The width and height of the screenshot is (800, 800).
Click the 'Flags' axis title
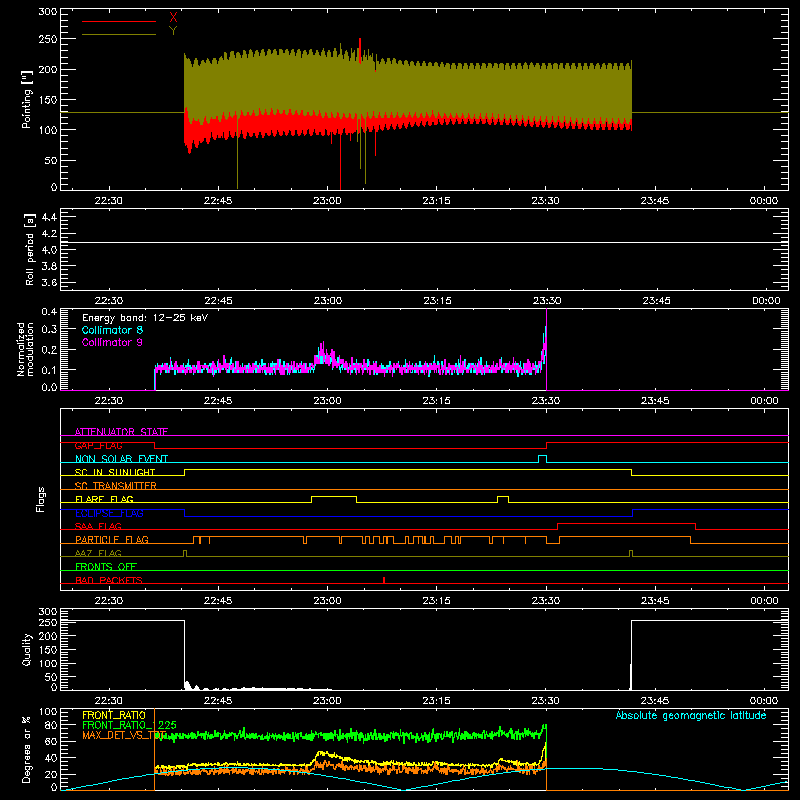pos(40,499)
